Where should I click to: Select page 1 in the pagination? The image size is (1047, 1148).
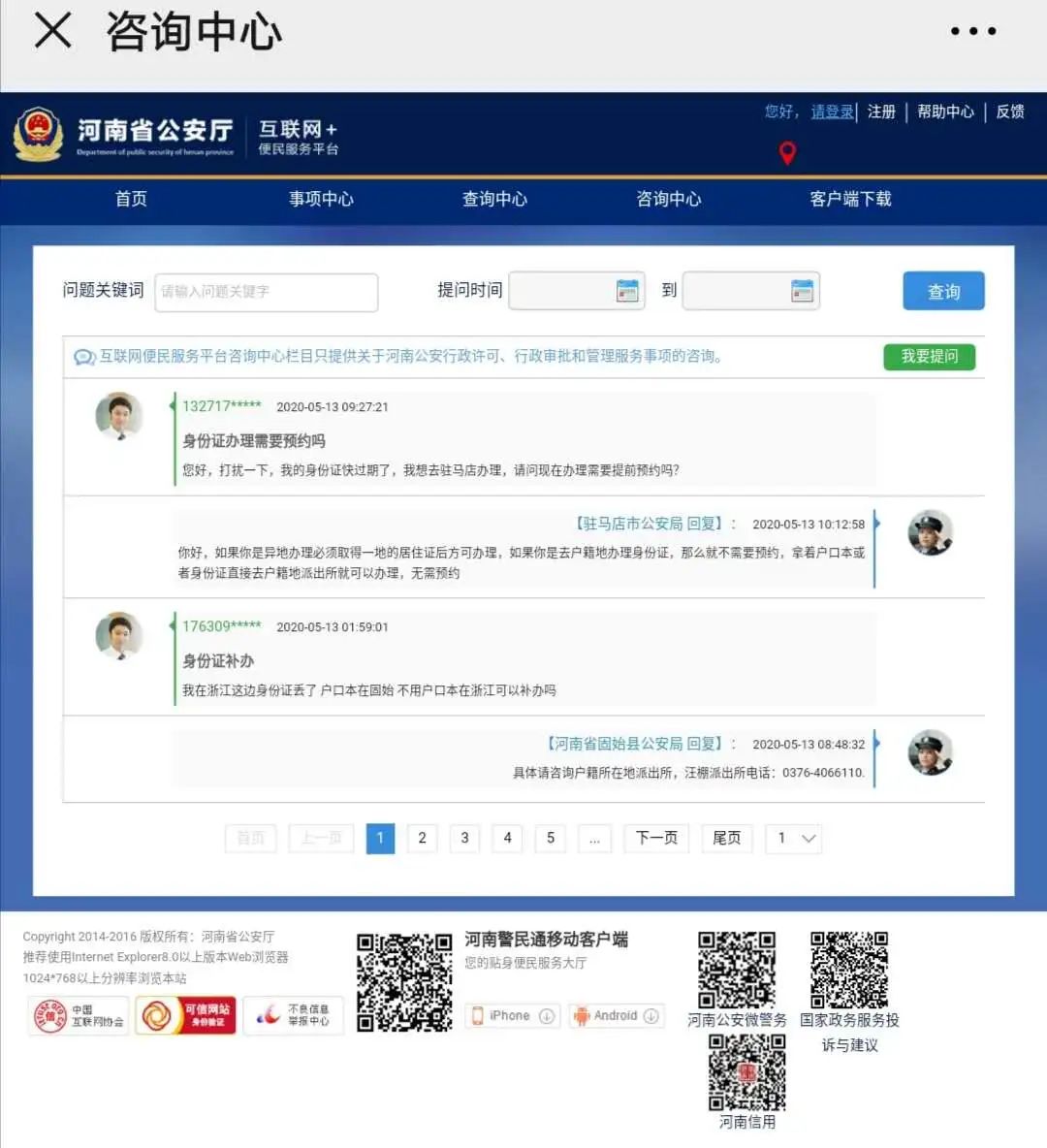[380, 839]
